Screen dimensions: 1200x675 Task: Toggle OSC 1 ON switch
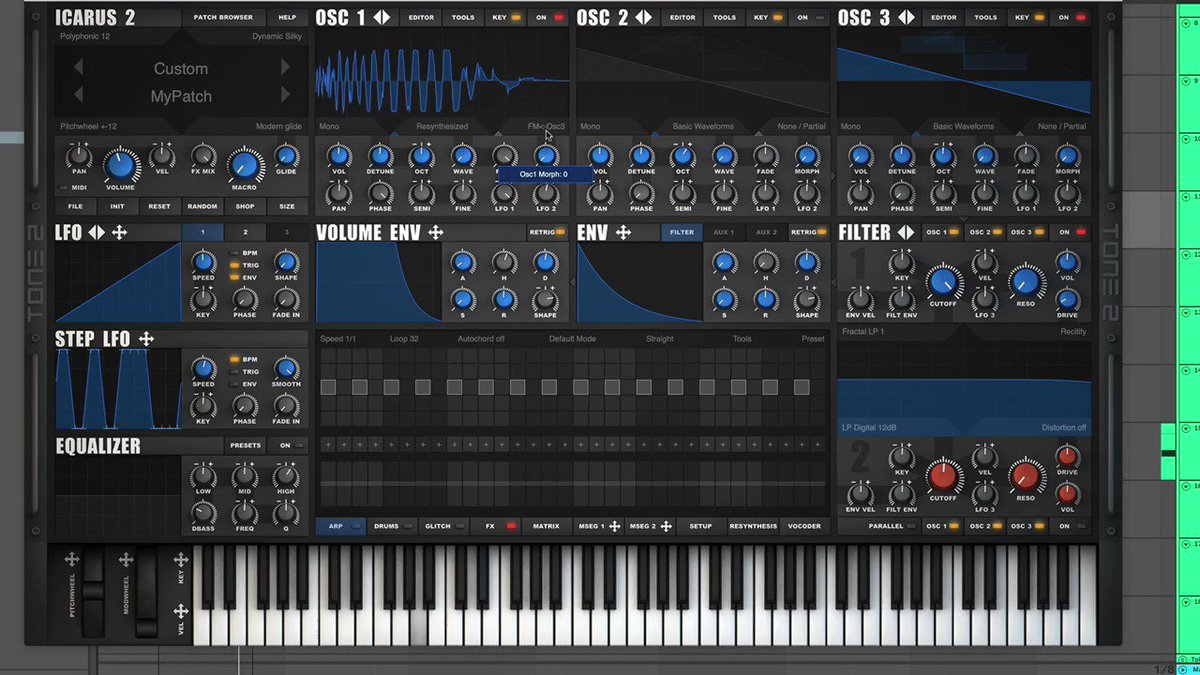pyautogui.click(x=549, y=17)
